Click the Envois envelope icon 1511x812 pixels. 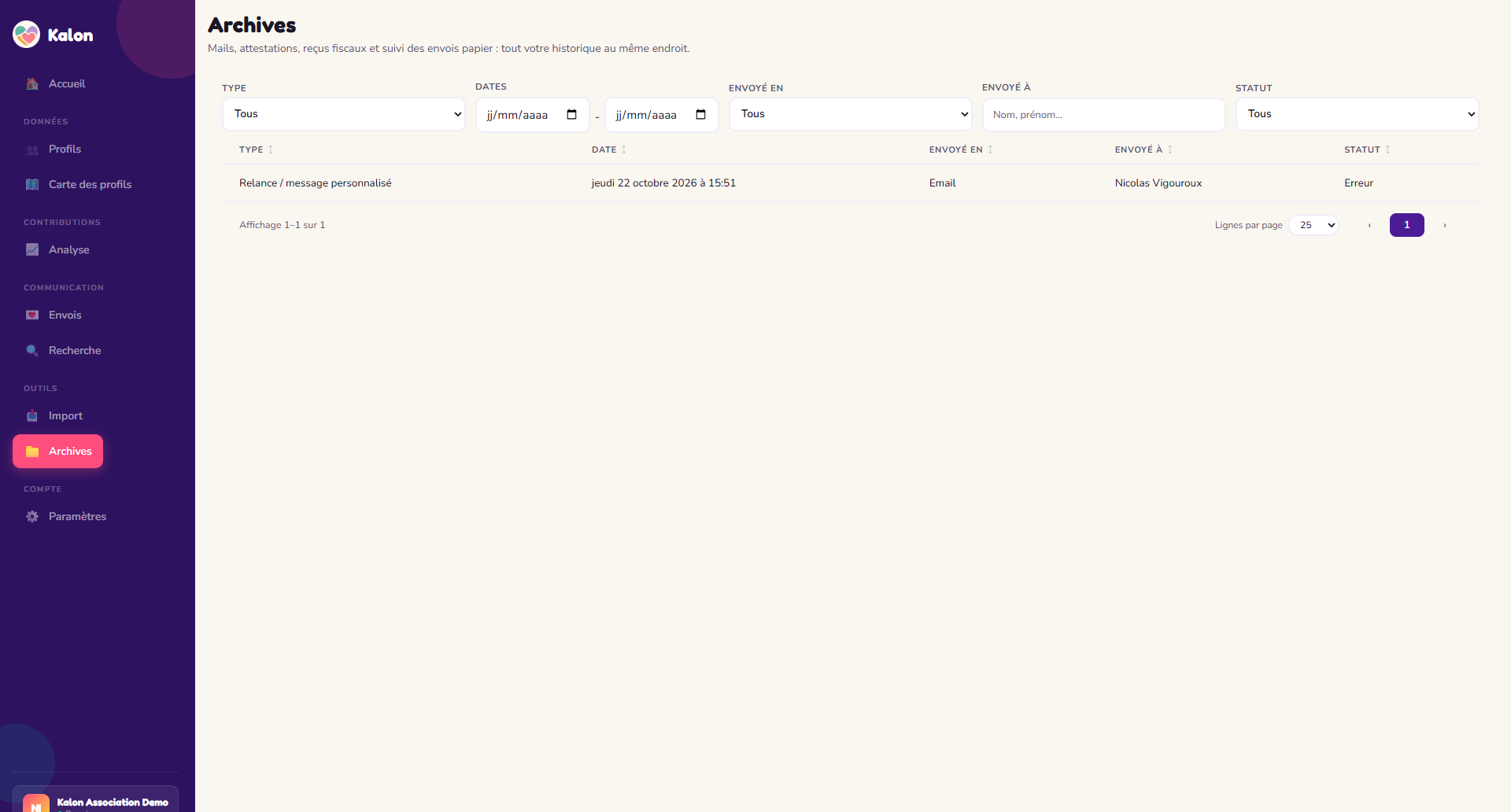coord(32,315)
